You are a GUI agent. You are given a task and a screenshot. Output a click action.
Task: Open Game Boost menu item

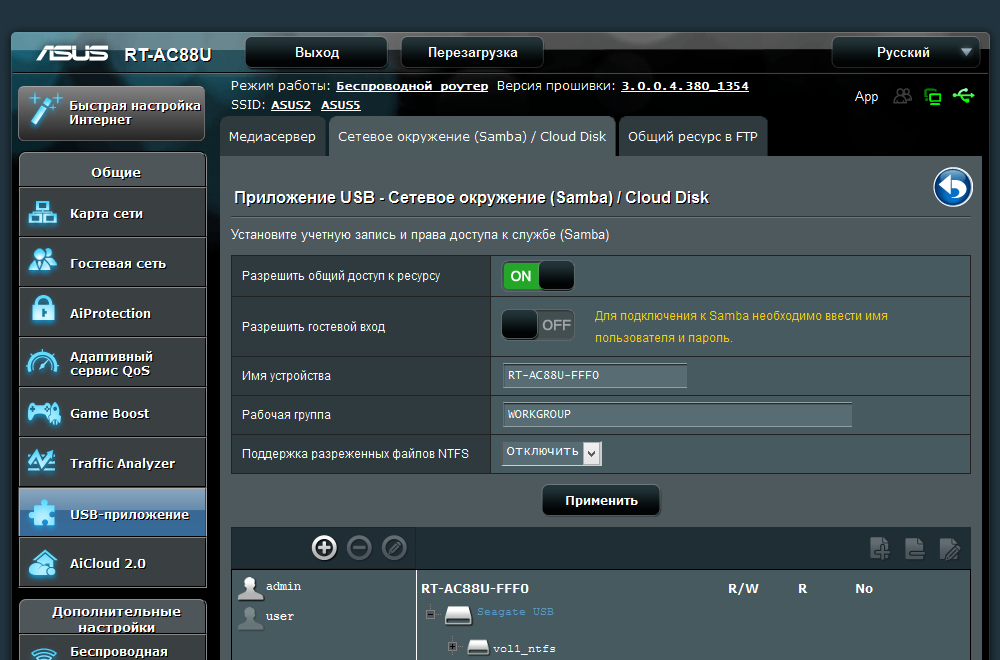(113, 413)
